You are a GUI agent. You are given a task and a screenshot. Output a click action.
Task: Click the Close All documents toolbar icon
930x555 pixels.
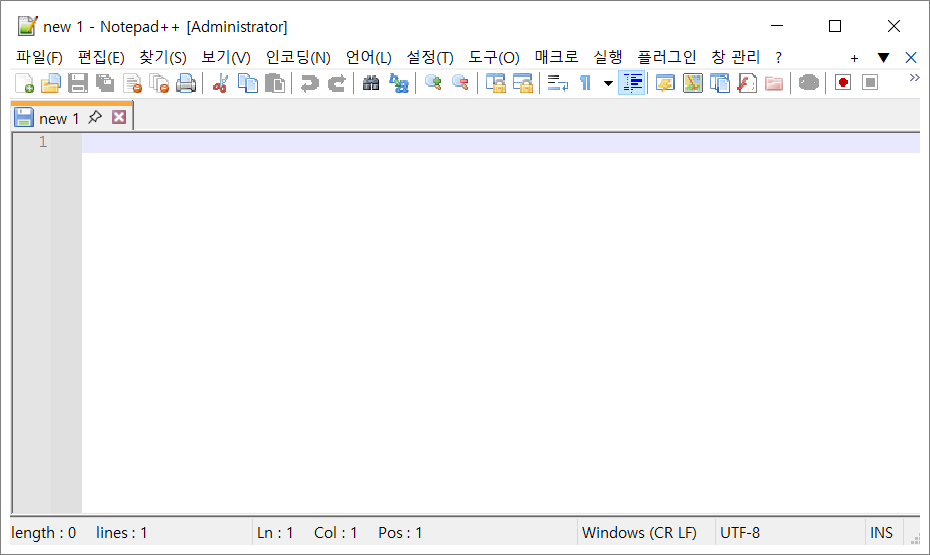click(159, 83)
